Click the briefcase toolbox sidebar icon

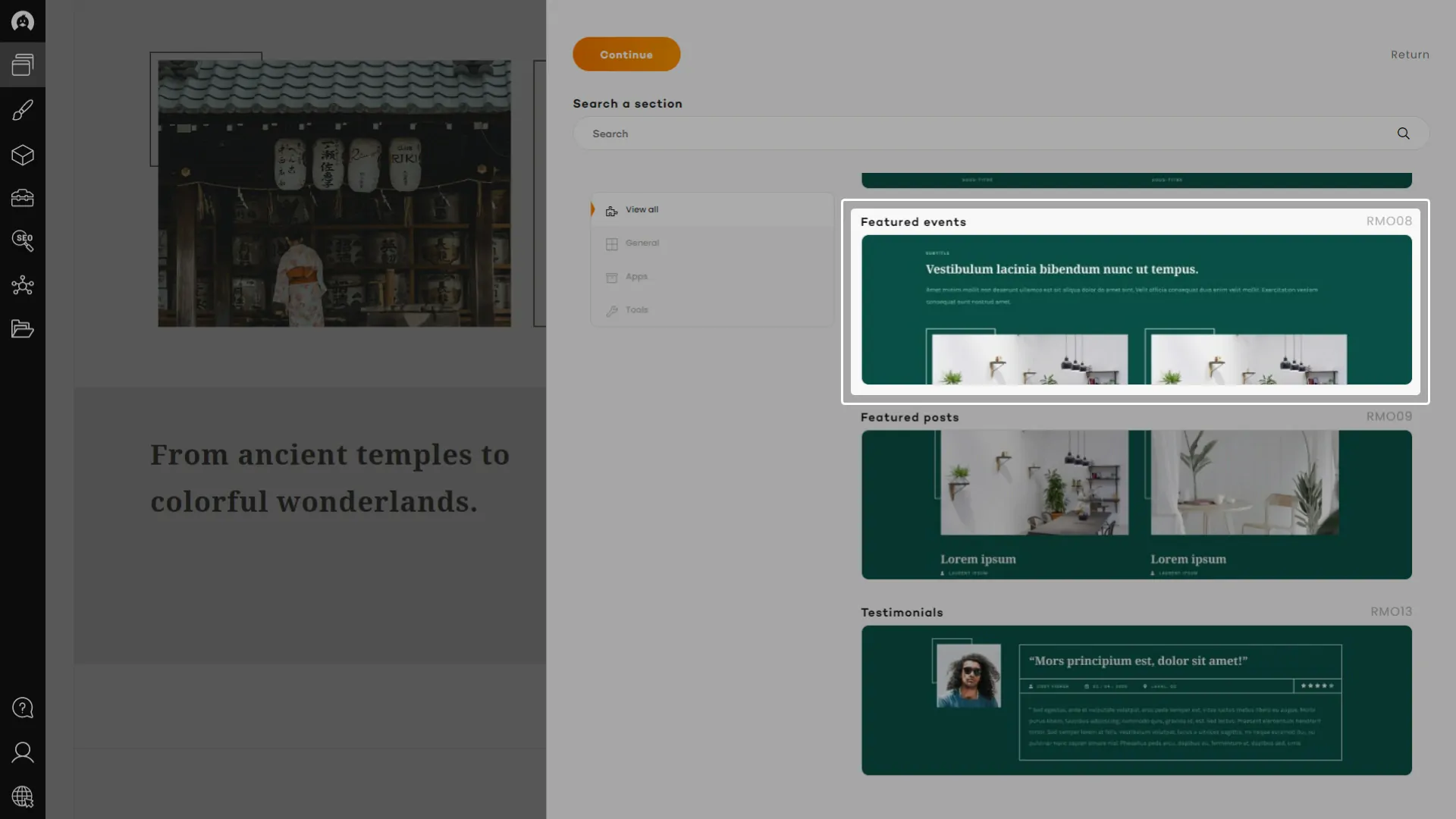pyautogui.click(x=22, y=198)
